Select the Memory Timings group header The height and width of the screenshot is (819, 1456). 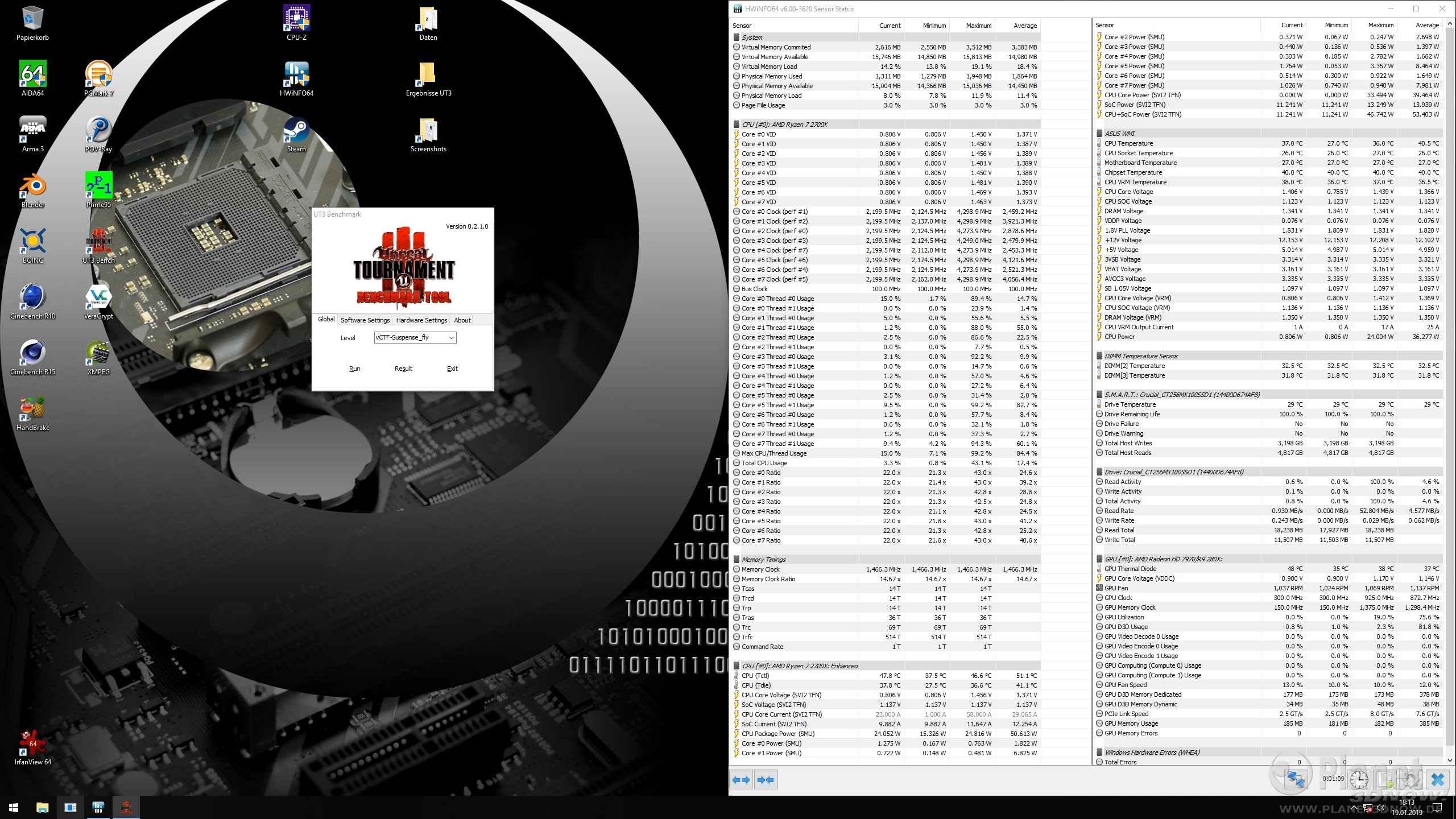point(886,560)
